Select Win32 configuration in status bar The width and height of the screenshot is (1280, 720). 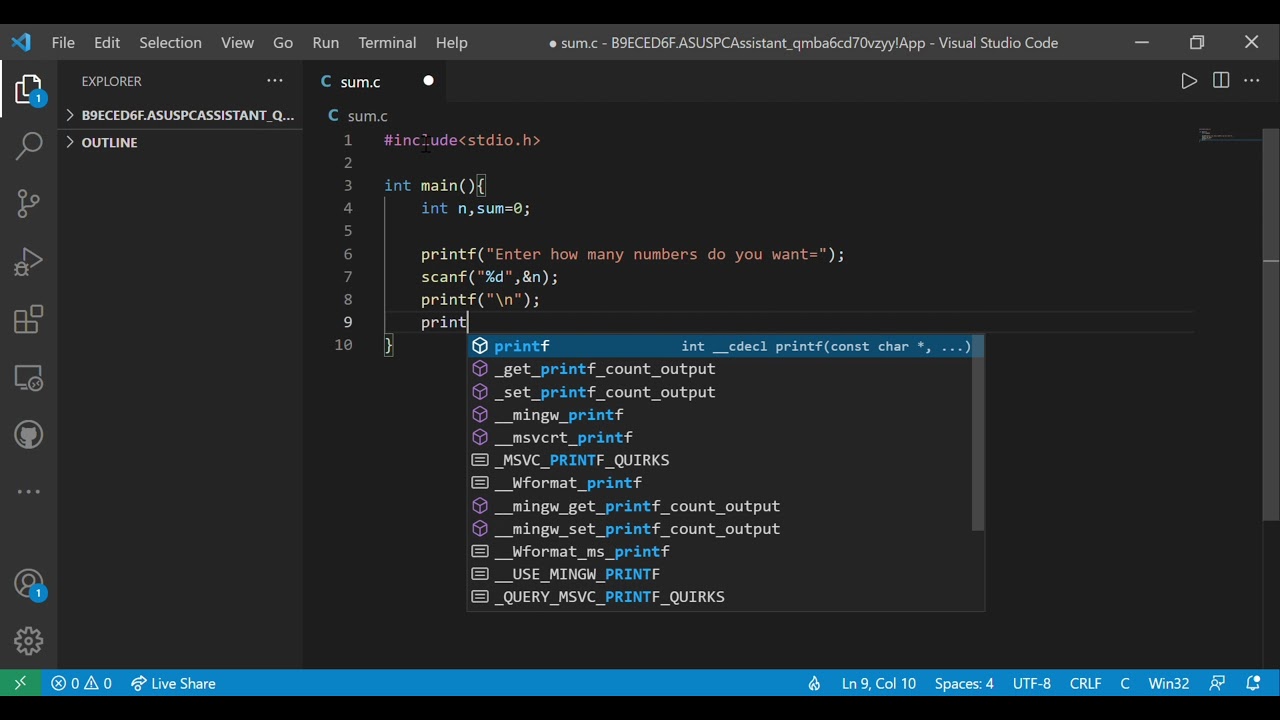(x=1169, y=684)
